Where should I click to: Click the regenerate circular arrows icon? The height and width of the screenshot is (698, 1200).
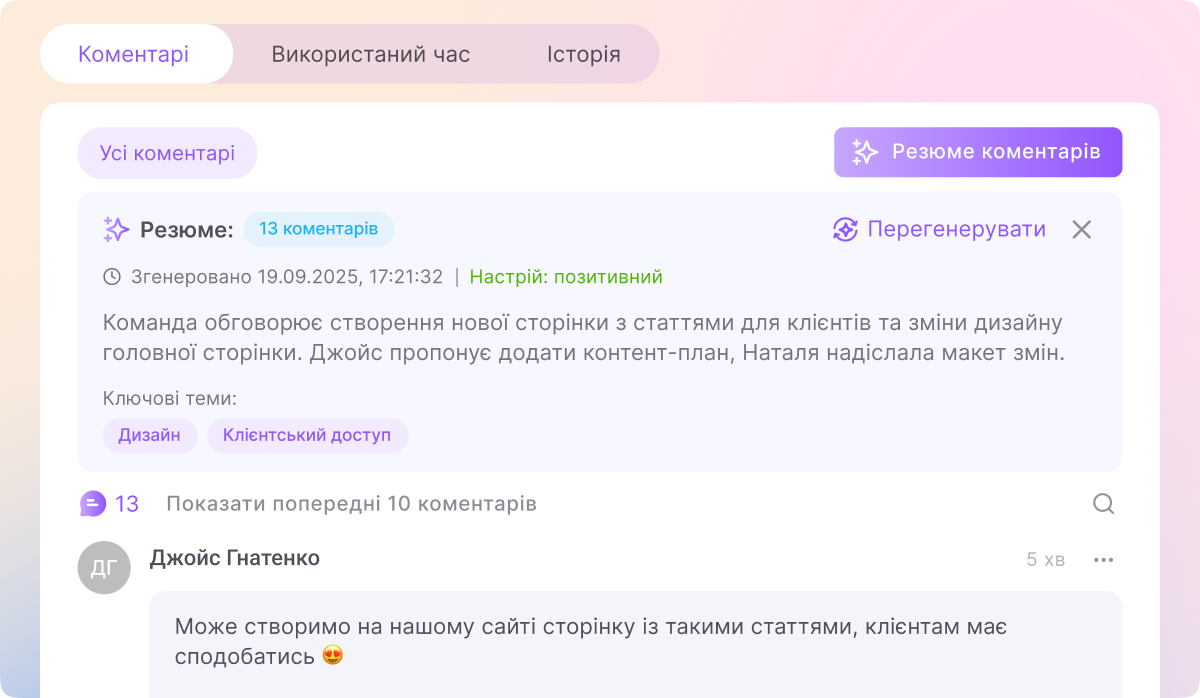point(845,230)
